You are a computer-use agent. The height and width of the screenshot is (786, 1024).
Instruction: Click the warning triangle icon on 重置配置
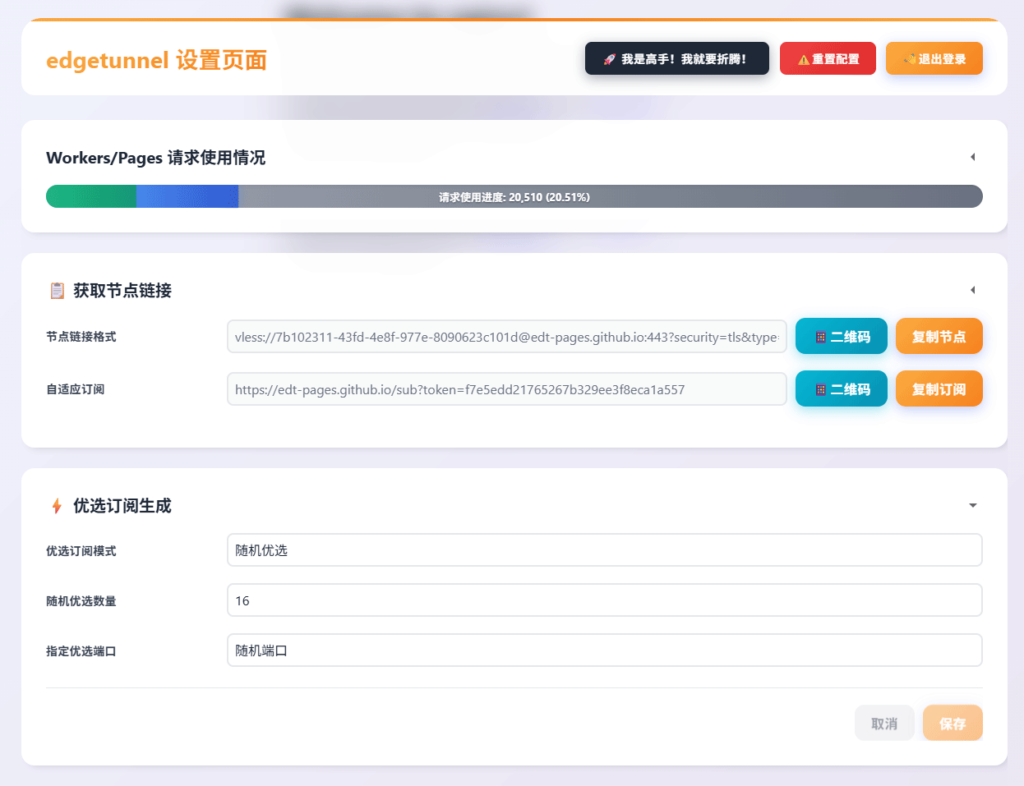click(802, 58)
